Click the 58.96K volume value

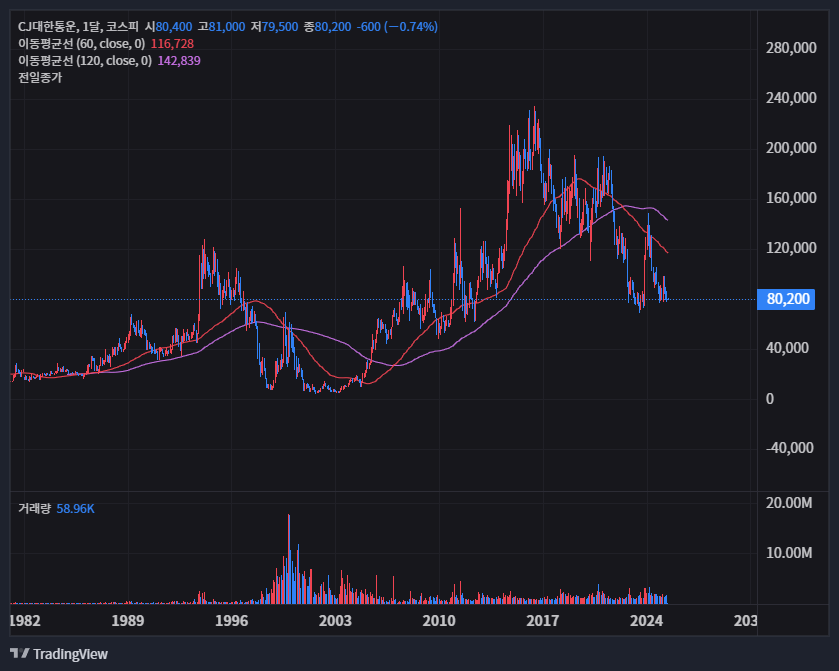coord(75,508)
